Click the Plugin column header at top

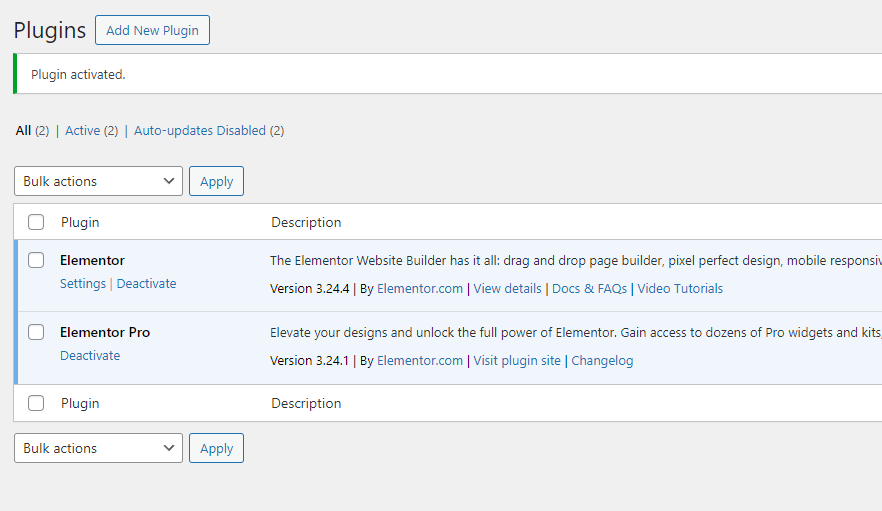click(80, 222)
